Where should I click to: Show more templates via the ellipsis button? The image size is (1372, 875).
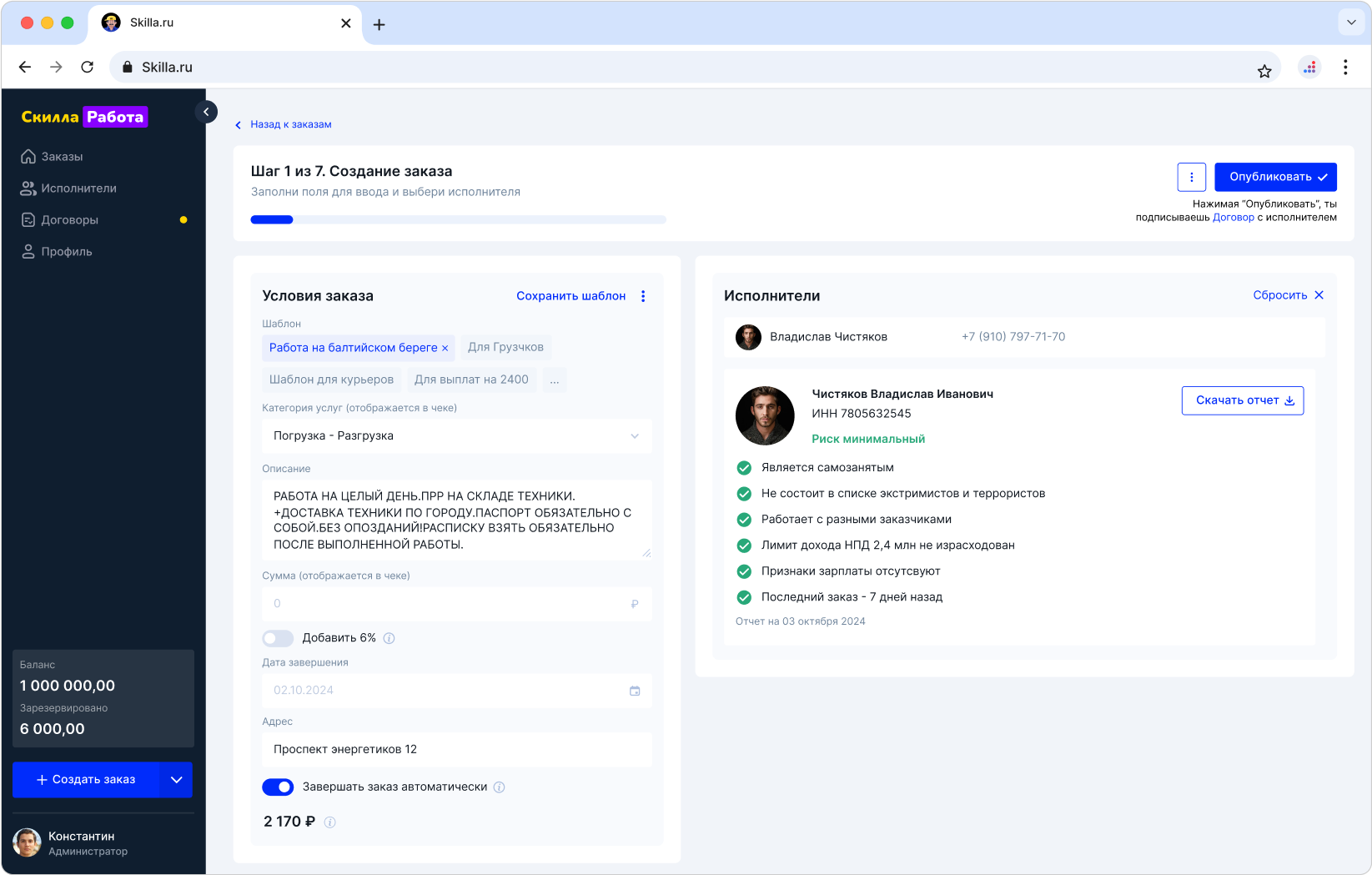click(x=554, y=380)
